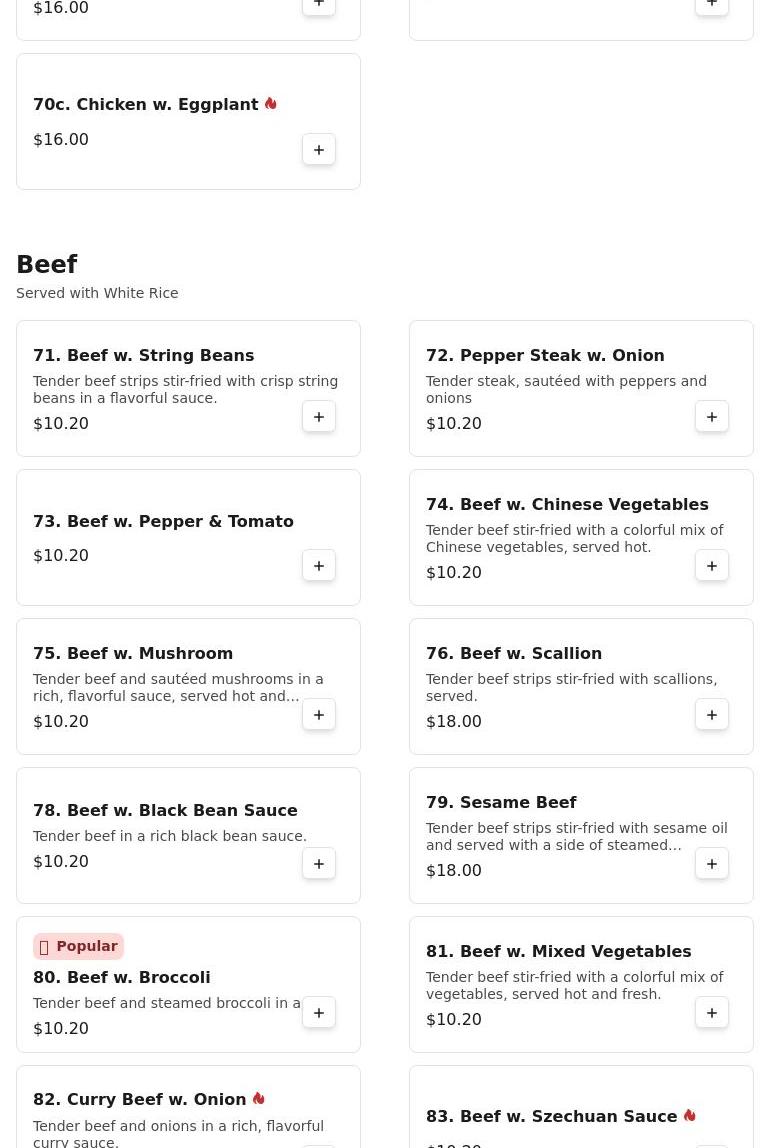
Task: Open the 82. Curry Beef w. Onion card
Action: click(x=188, y=1106)
